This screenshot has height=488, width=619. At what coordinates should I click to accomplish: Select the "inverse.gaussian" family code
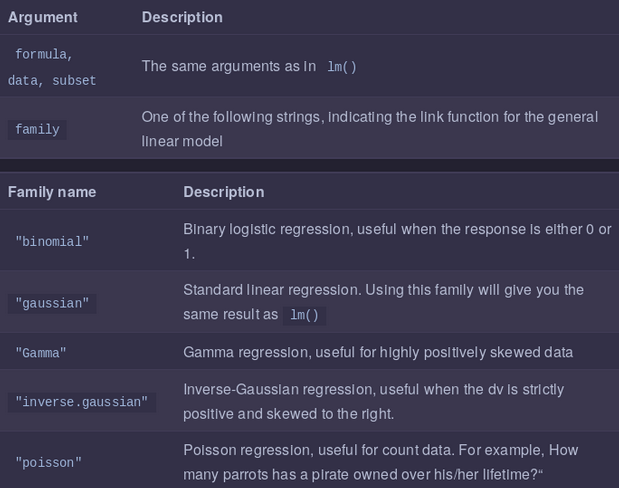(81, 401)
